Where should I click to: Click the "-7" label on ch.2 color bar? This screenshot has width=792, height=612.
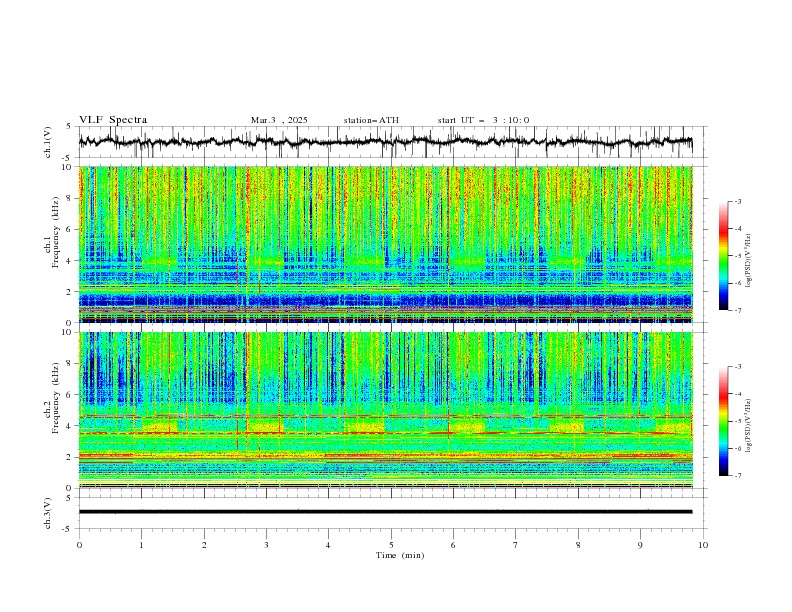pyautogui.click(x=738, y=476)
